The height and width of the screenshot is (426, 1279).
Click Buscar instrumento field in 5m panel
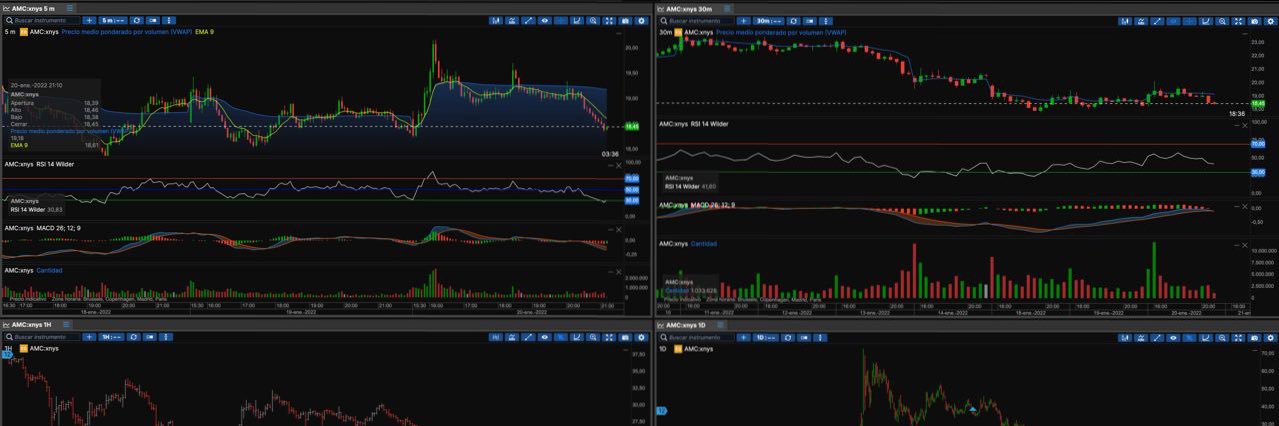point(42,20)
